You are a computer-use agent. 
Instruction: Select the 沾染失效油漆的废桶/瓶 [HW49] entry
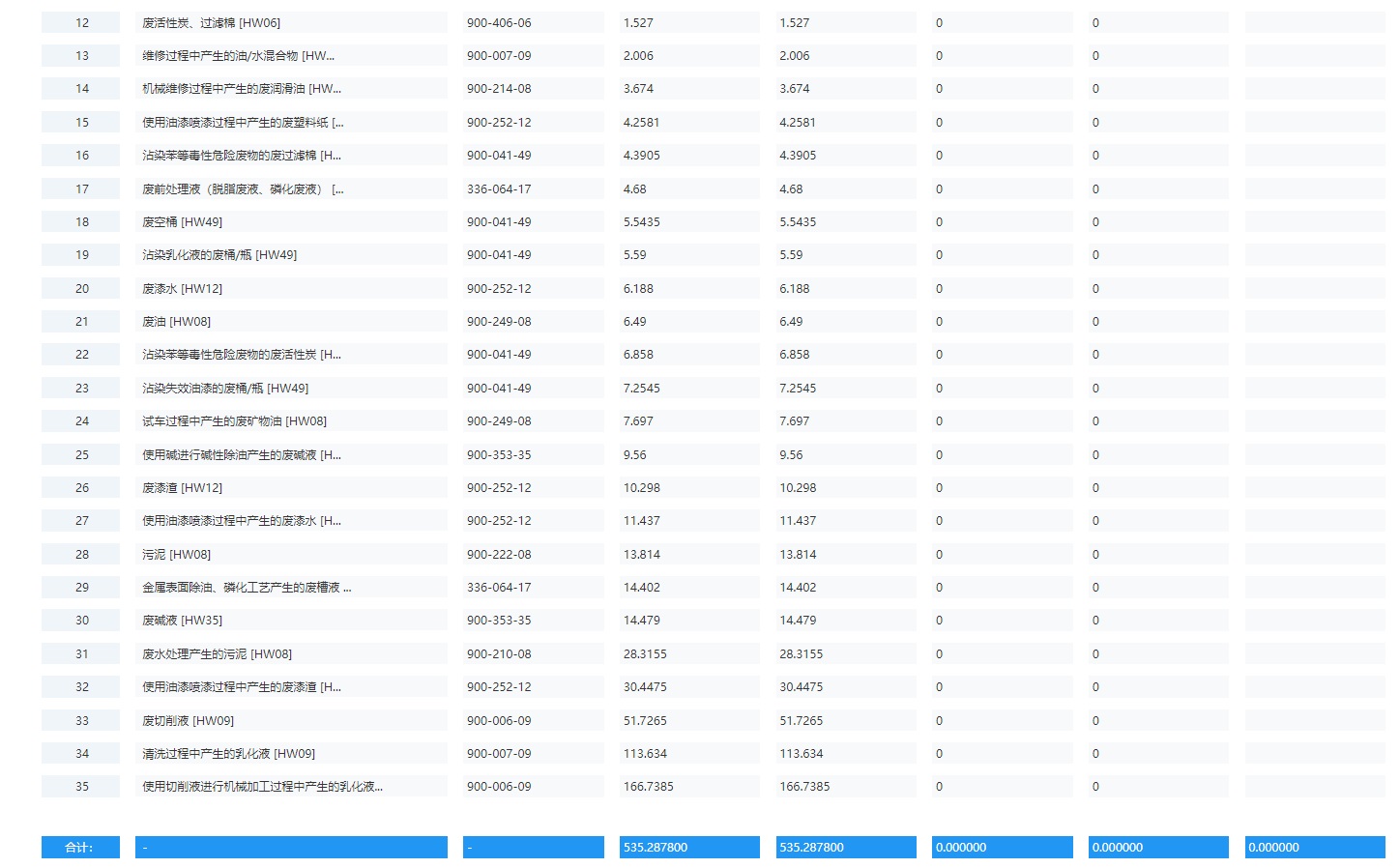[x=225, y=389]
